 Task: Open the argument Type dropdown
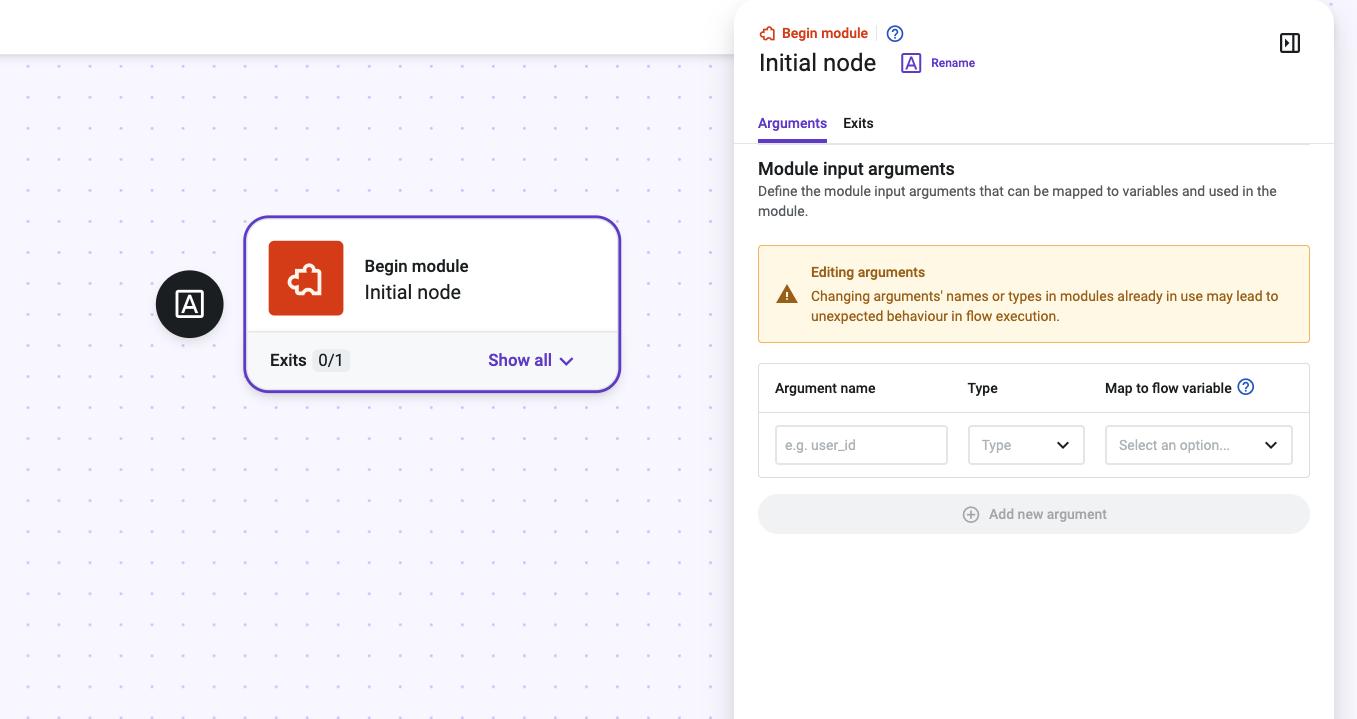pos(1026,445)
